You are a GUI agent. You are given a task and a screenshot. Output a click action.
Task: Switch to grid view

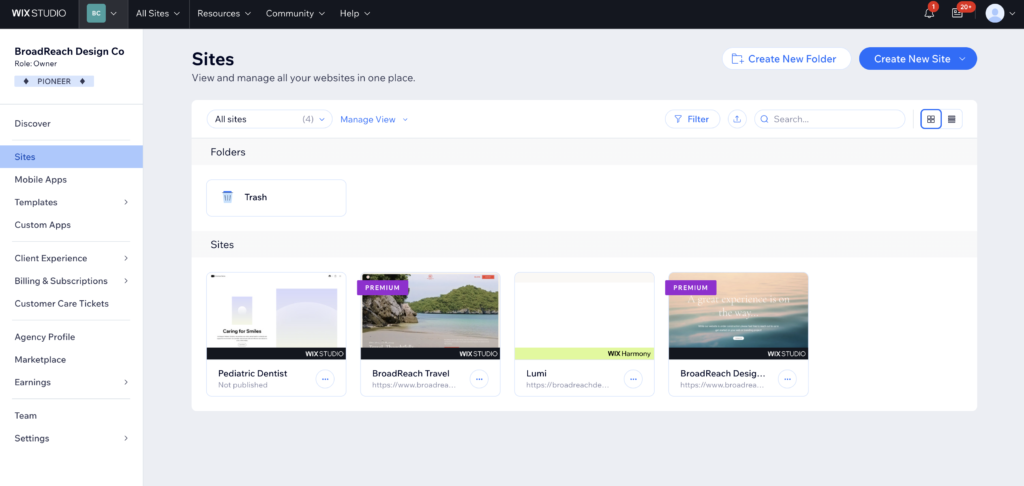tap(931, 120)
